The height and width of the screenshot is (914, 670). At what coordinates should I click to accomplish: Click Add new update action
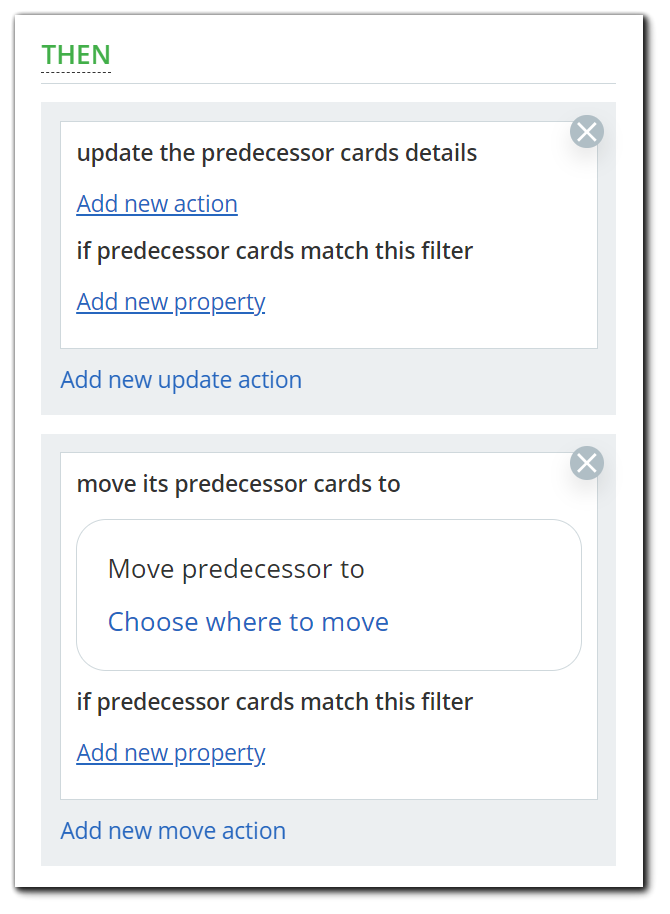pyautogui.click(x=181, y=380)
